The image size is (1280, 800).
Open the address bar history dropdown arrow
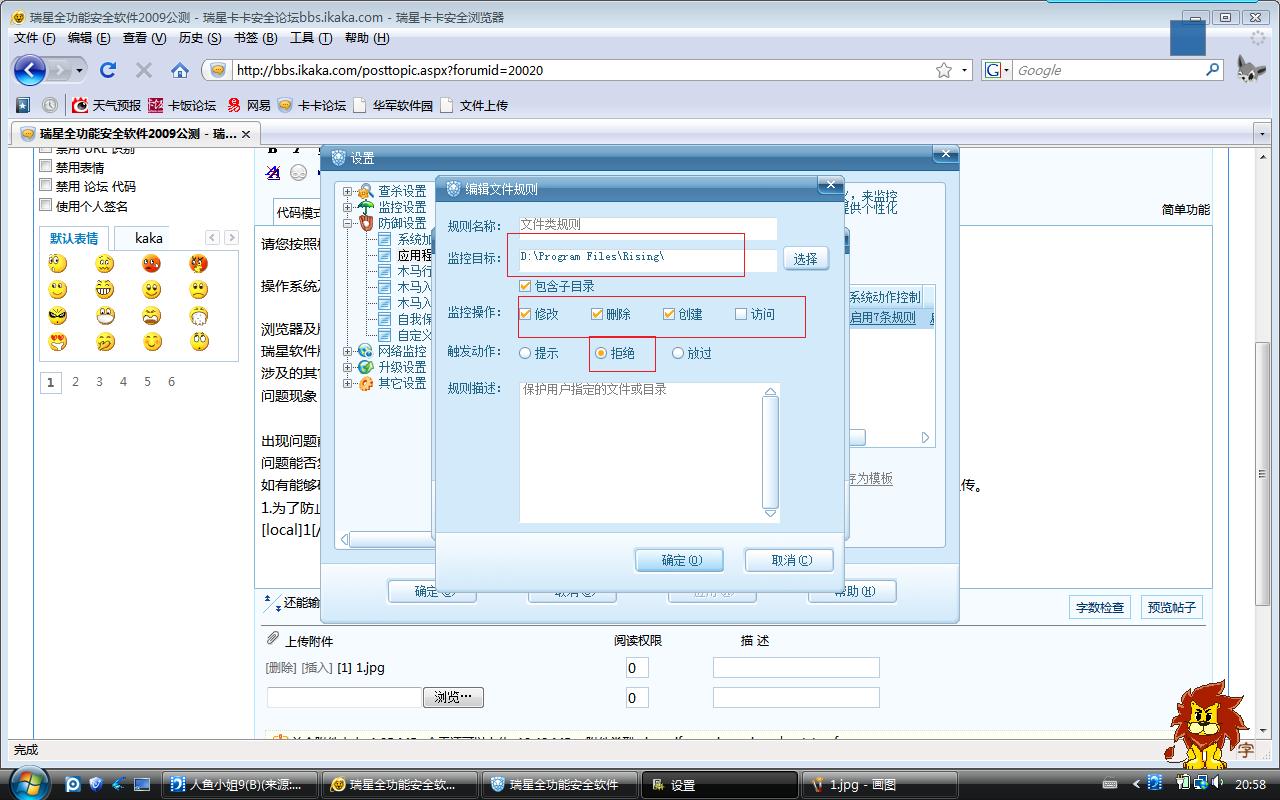965,70
